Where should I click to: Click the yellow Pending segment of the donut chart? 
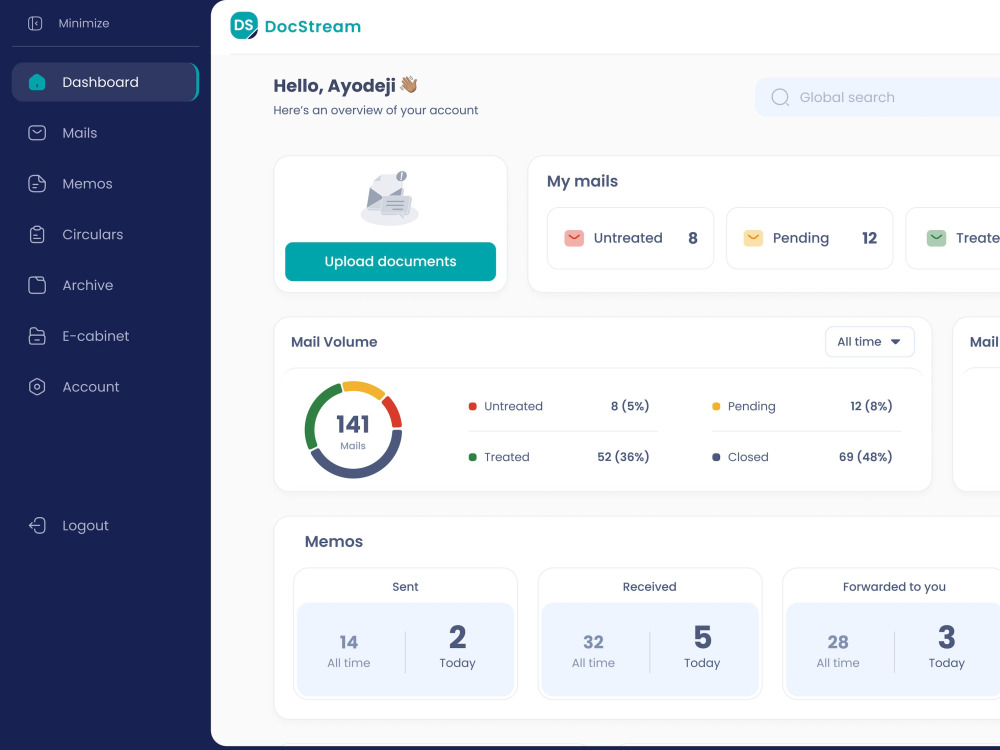[363, 386]
